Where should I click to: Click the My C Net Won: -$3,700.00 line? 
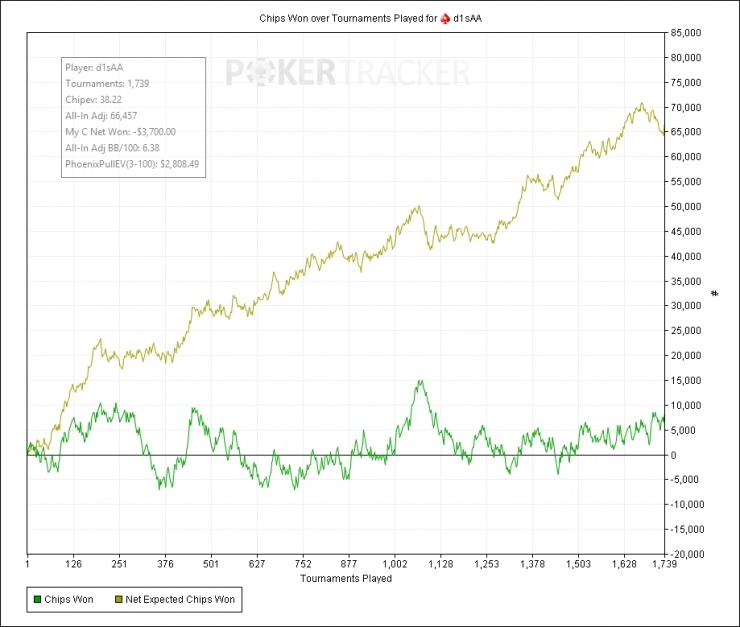pos(120,132)
